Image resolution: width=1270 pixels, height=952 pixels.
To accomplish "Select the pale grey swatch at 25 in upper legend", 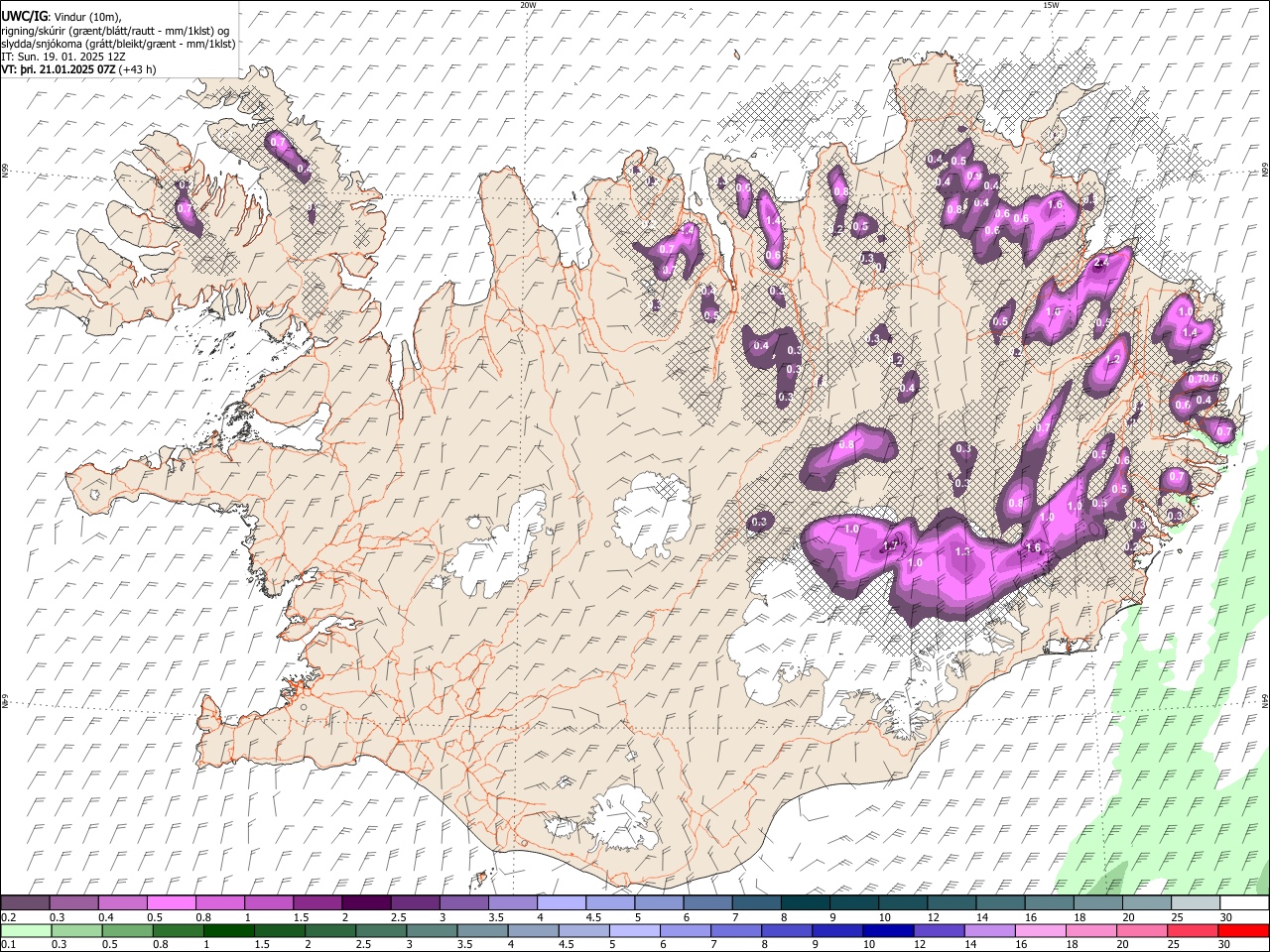I will 1196,902.
